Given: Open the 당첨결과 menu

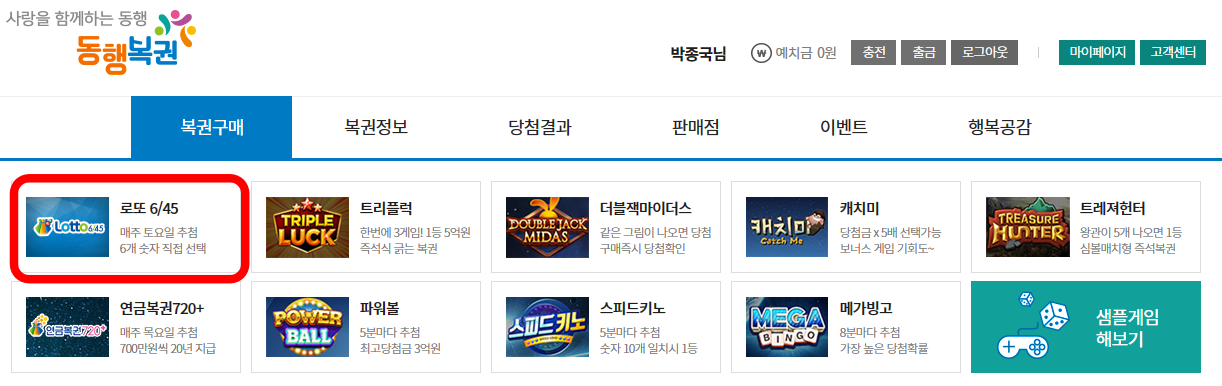Looking at the screenshot, I should [540, 127].
